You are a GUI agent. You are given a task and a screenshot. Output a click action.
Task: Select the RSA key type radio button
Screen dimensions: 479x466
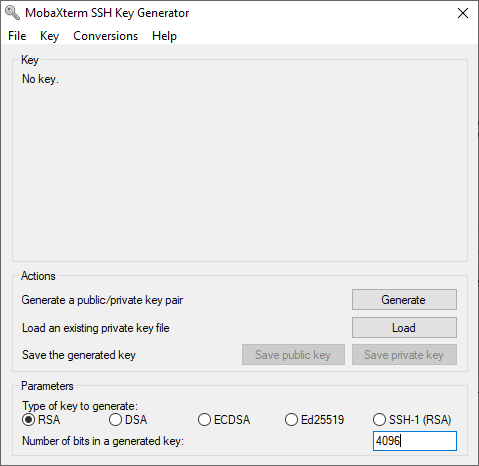(x=41, y=420)
